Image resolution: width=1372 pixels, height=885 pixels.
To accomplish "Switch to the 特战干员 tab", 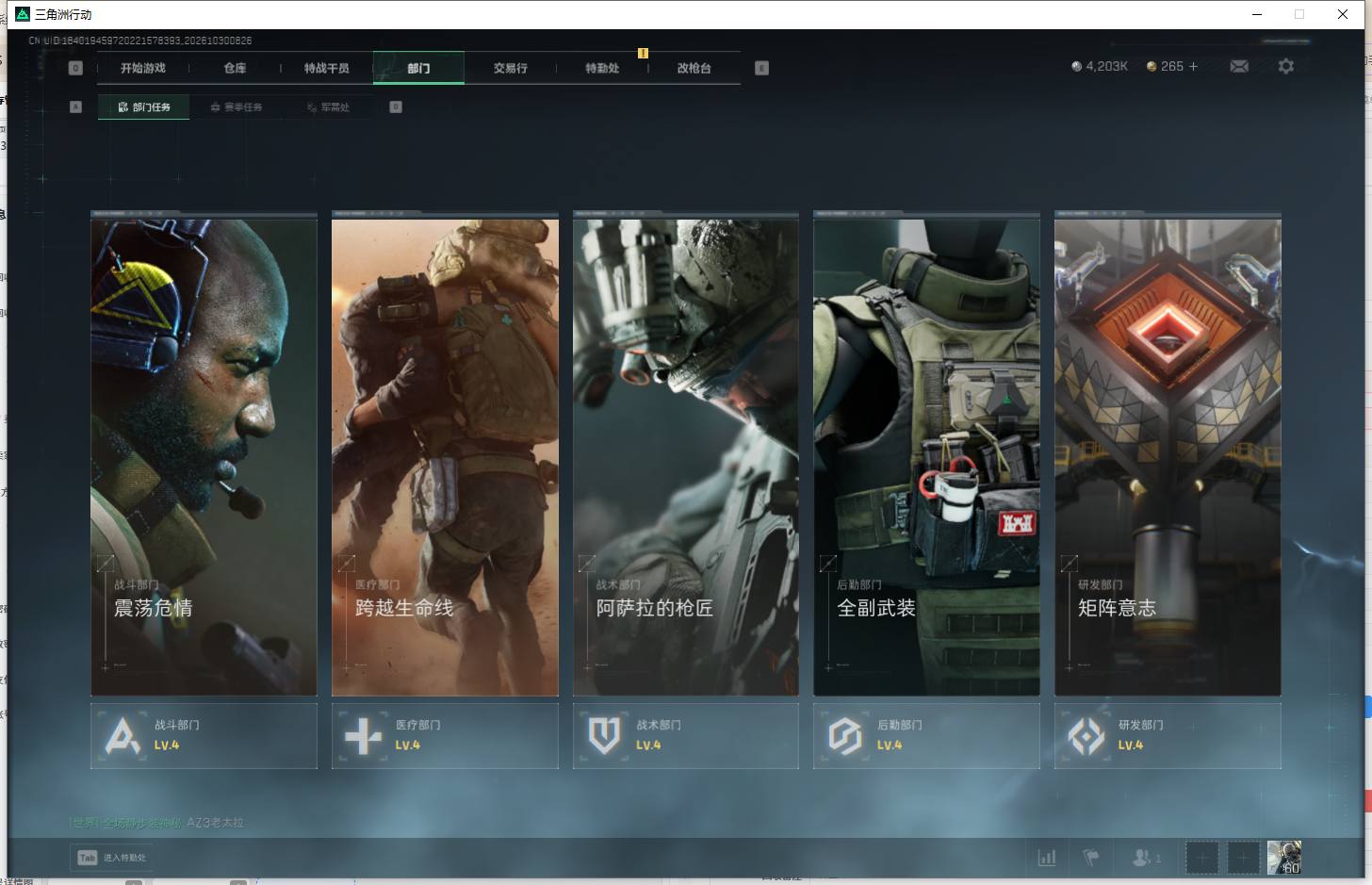I will click(x=327, y=68).
